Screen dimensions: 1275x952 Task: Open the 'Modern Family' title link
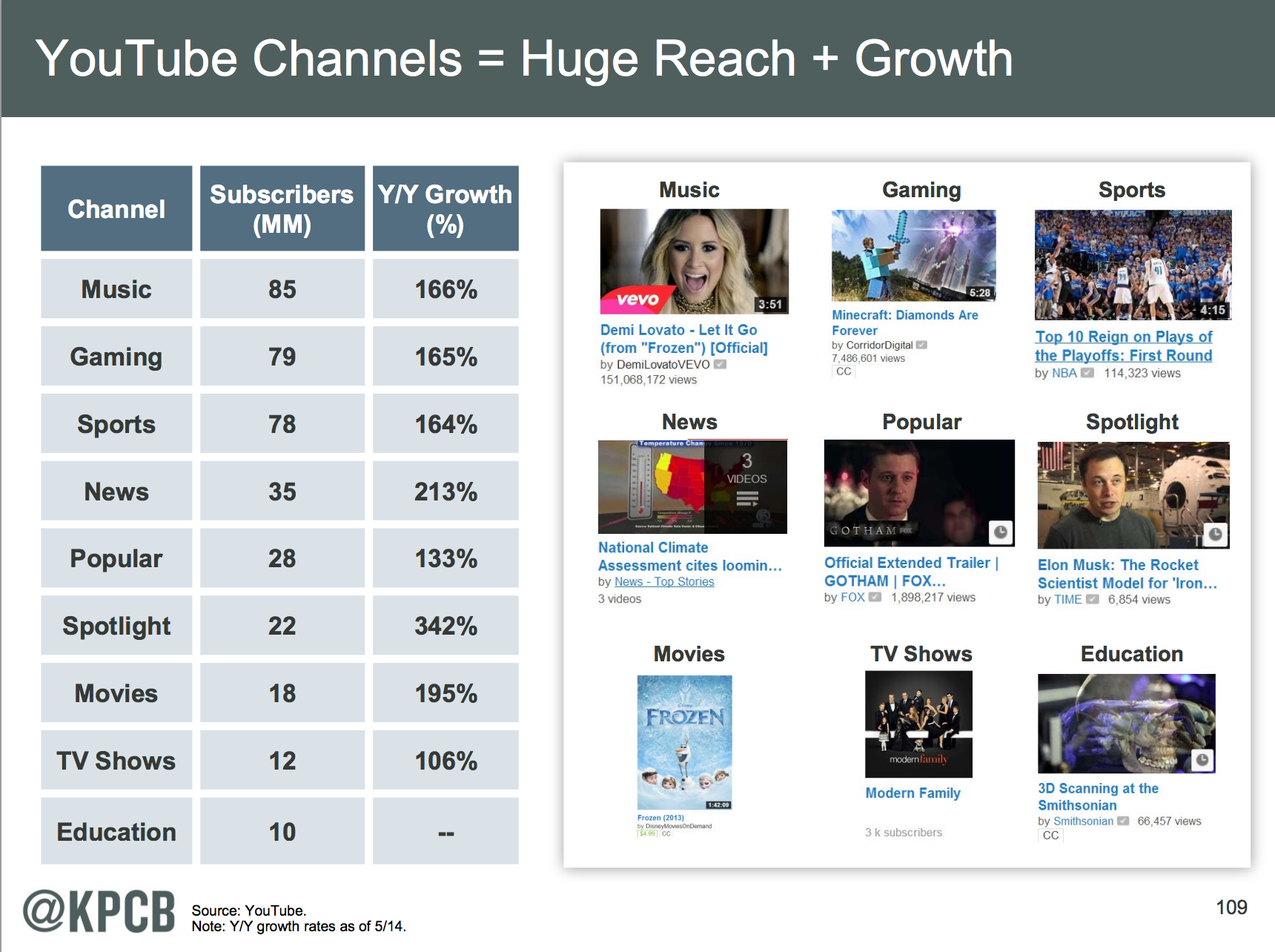[x=913, y=793]
